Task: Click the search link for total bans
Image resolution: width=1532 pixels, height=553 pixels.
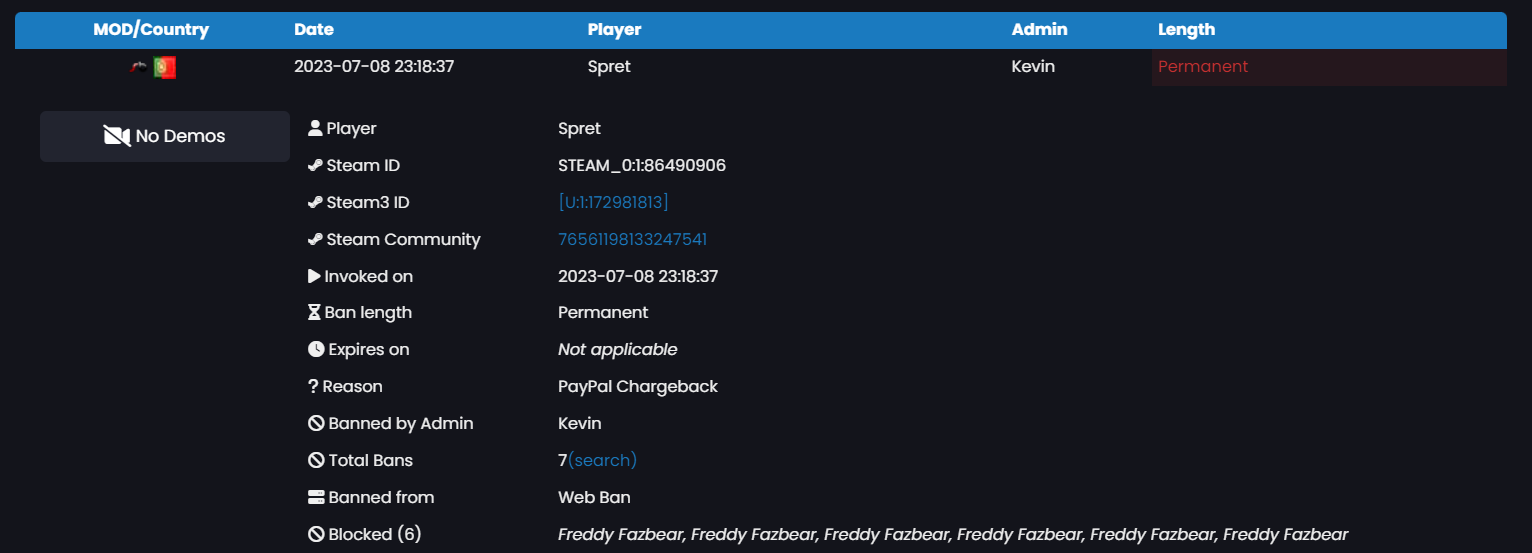Action: [x=602, y=460]
